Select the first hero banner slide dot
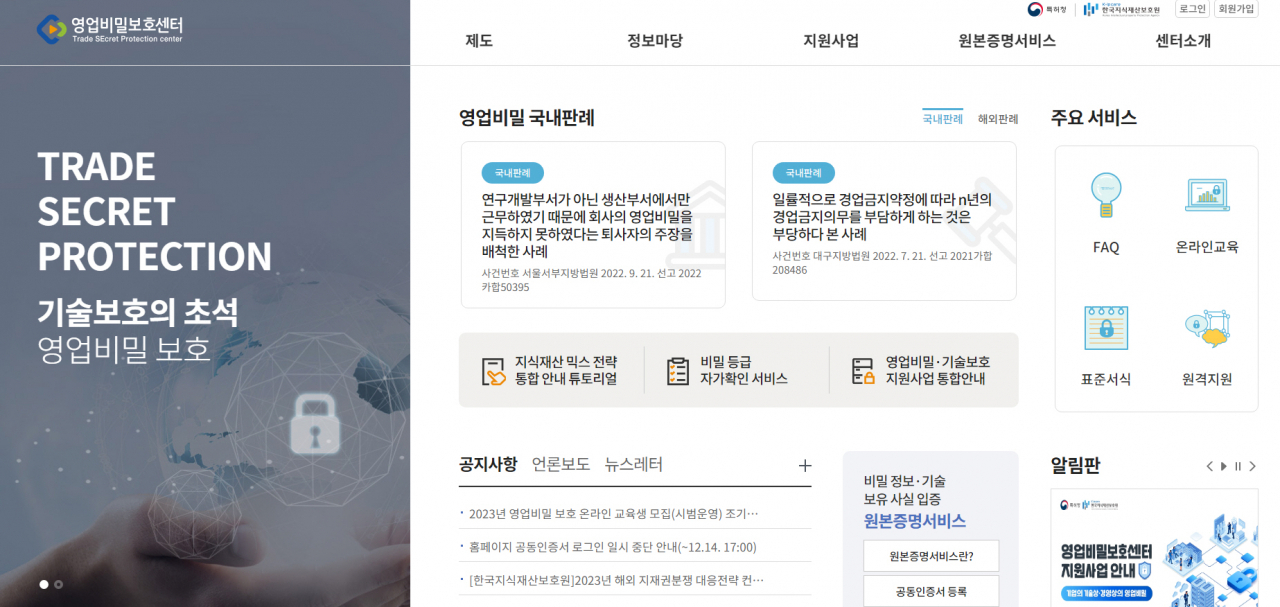Image resolution: width=1280 pixels, height=607 pixels. [x=44, y=584]
